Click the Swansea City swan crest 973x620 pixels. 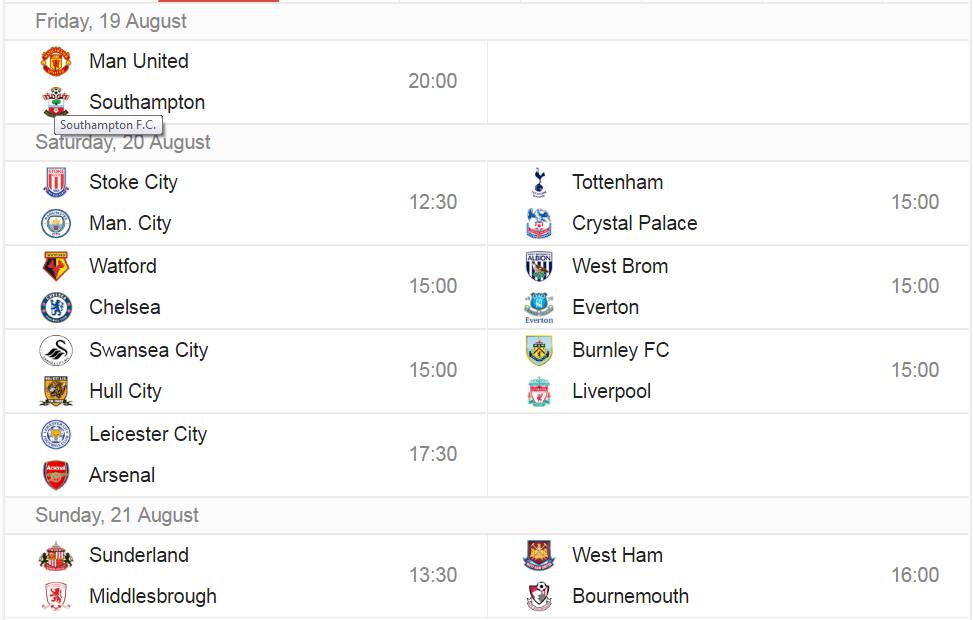click(x=56, y=350)
